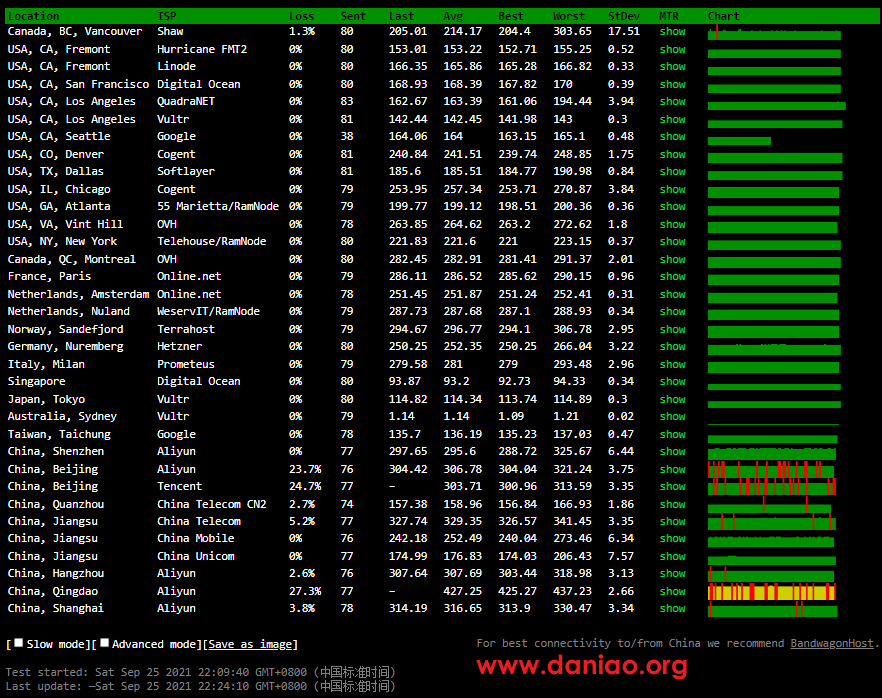Show MTR for Chicago Cogent row
This screenshot has width=882, height=698.
click(x=673, y=189)
